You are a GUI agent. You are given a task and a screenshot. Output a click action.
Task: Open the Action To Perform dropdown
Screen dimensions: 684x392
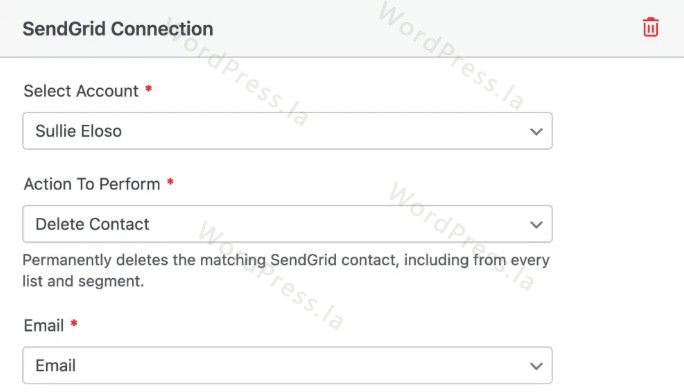point(287,224)
